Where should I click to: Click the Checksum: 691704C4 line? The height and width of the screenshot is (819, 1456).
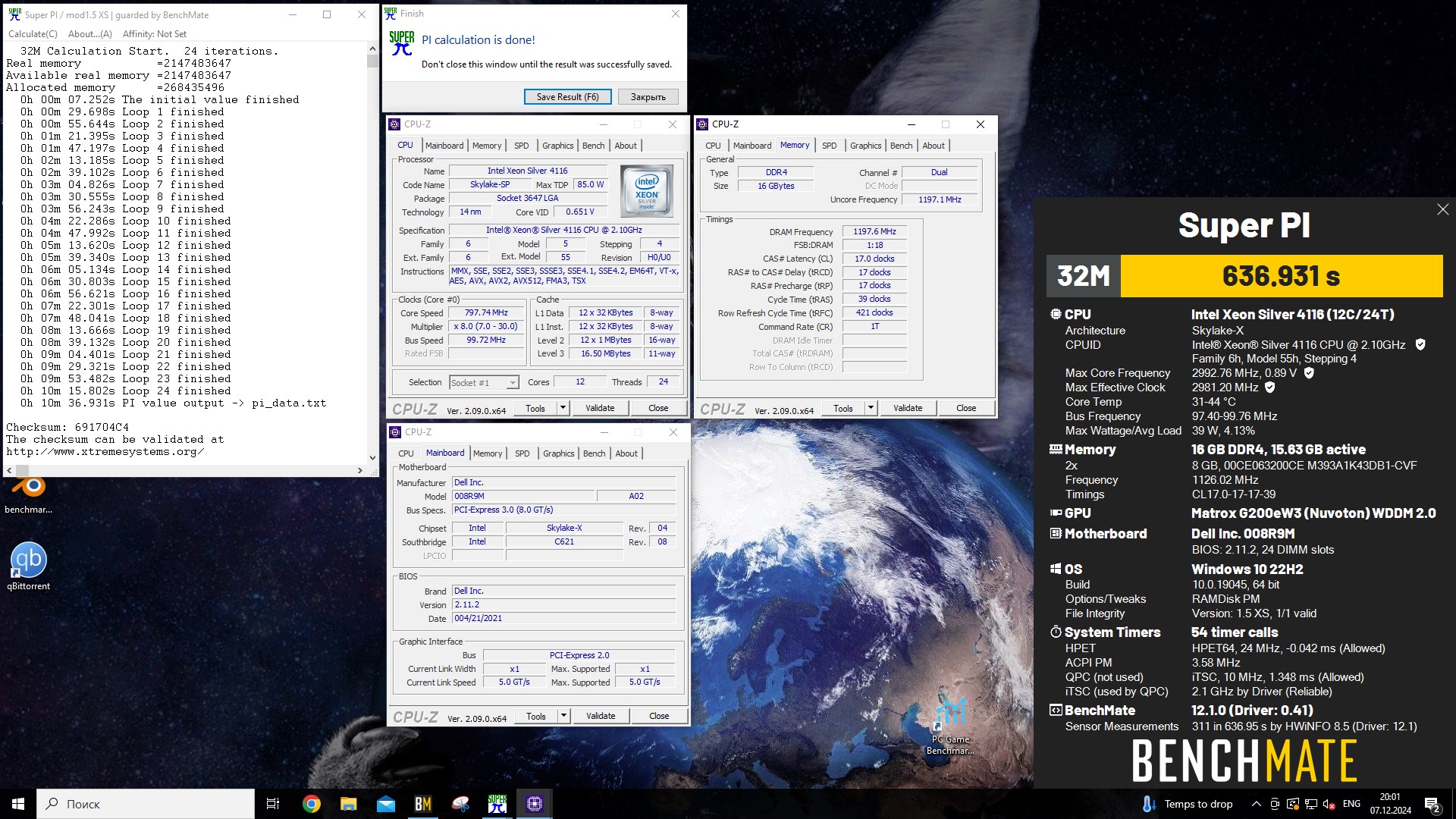coord(67,427)
